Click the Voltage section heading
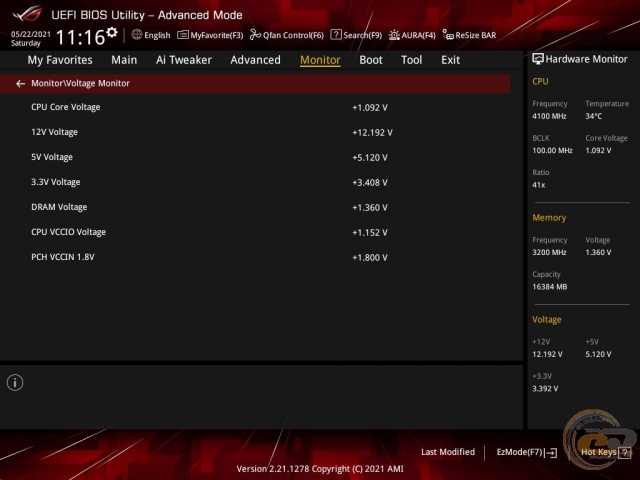640x480 pixels. click(x=547, y=320)
